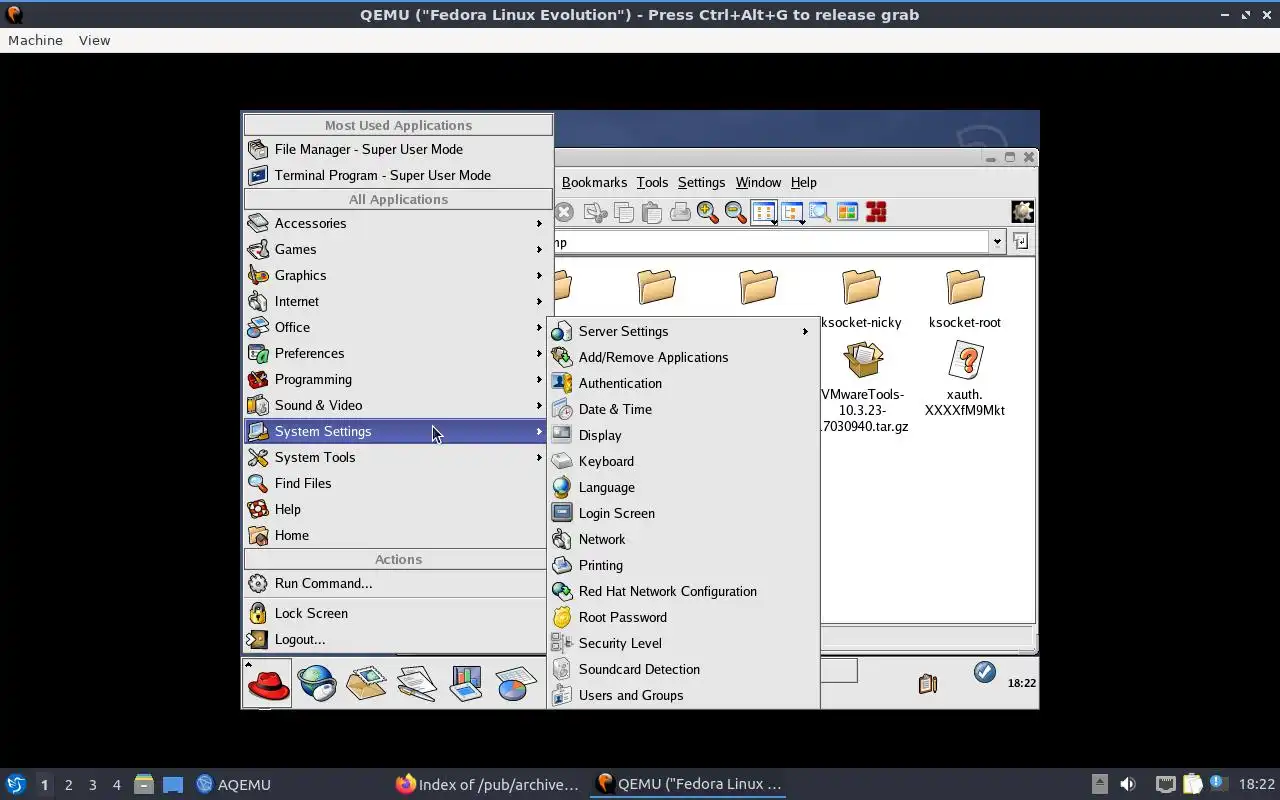Select Tree View mode toolbar button
The width and height of the screenshot is (1280, 800).
792,212
